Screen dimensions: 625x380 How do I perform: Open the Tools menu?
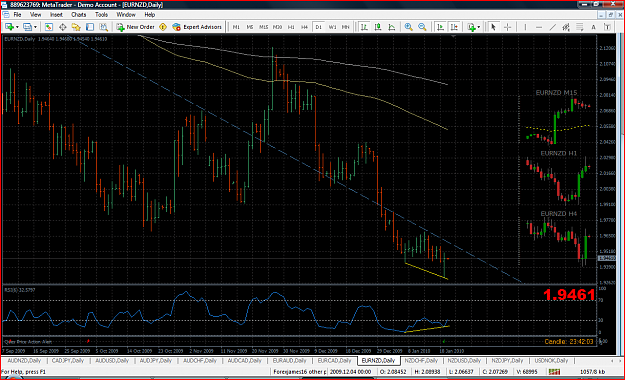click(x=101, y=15)
